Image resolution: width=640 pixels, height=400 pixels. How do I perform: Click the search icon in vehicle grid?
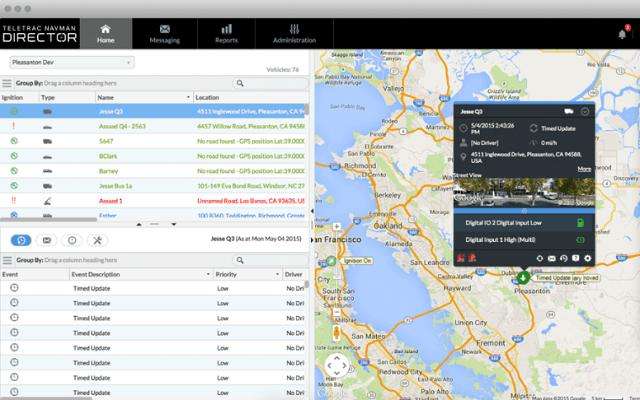[x=240, y=83]
